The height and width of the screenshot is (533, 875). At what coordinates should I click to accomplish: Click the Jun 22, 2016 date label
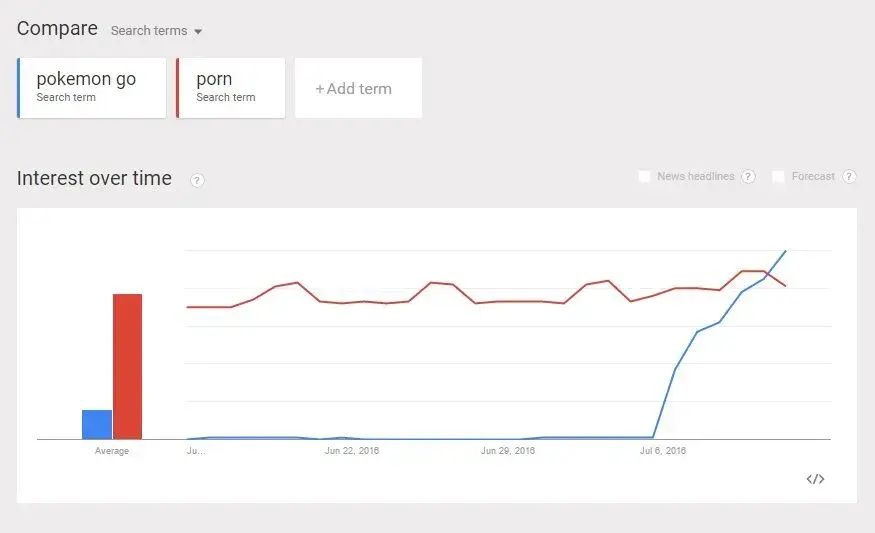[x=352, y=451]
